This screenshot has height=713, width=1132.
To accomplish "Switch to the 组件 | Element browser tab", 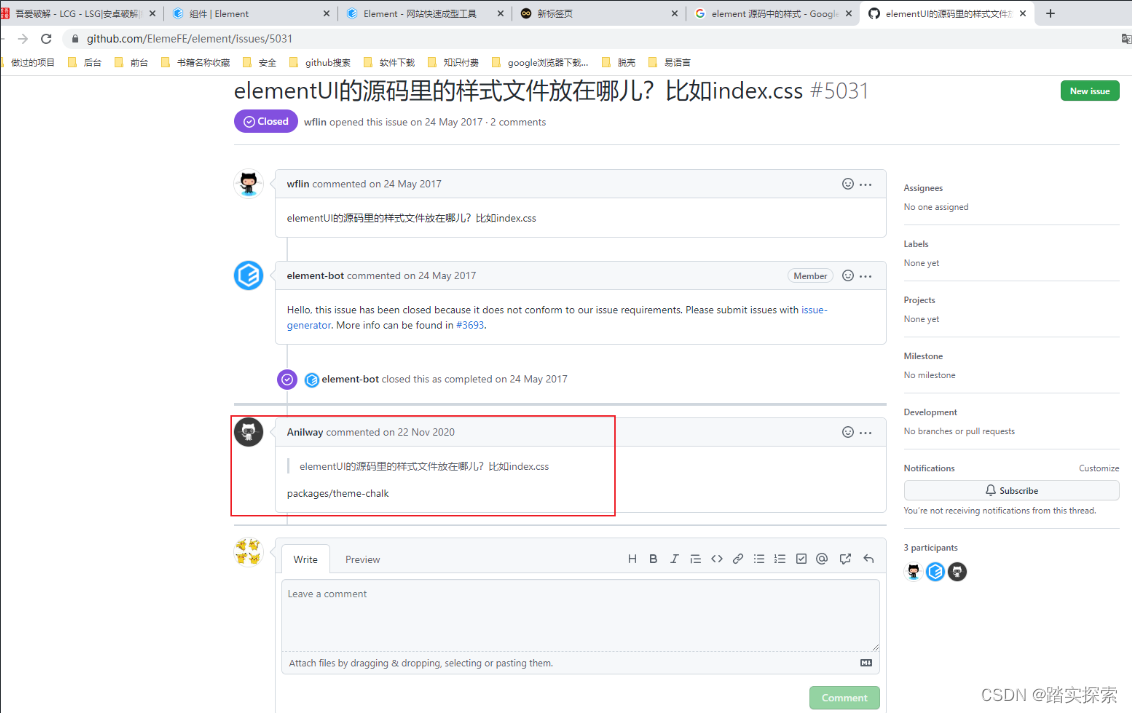I will click(249, 13).
